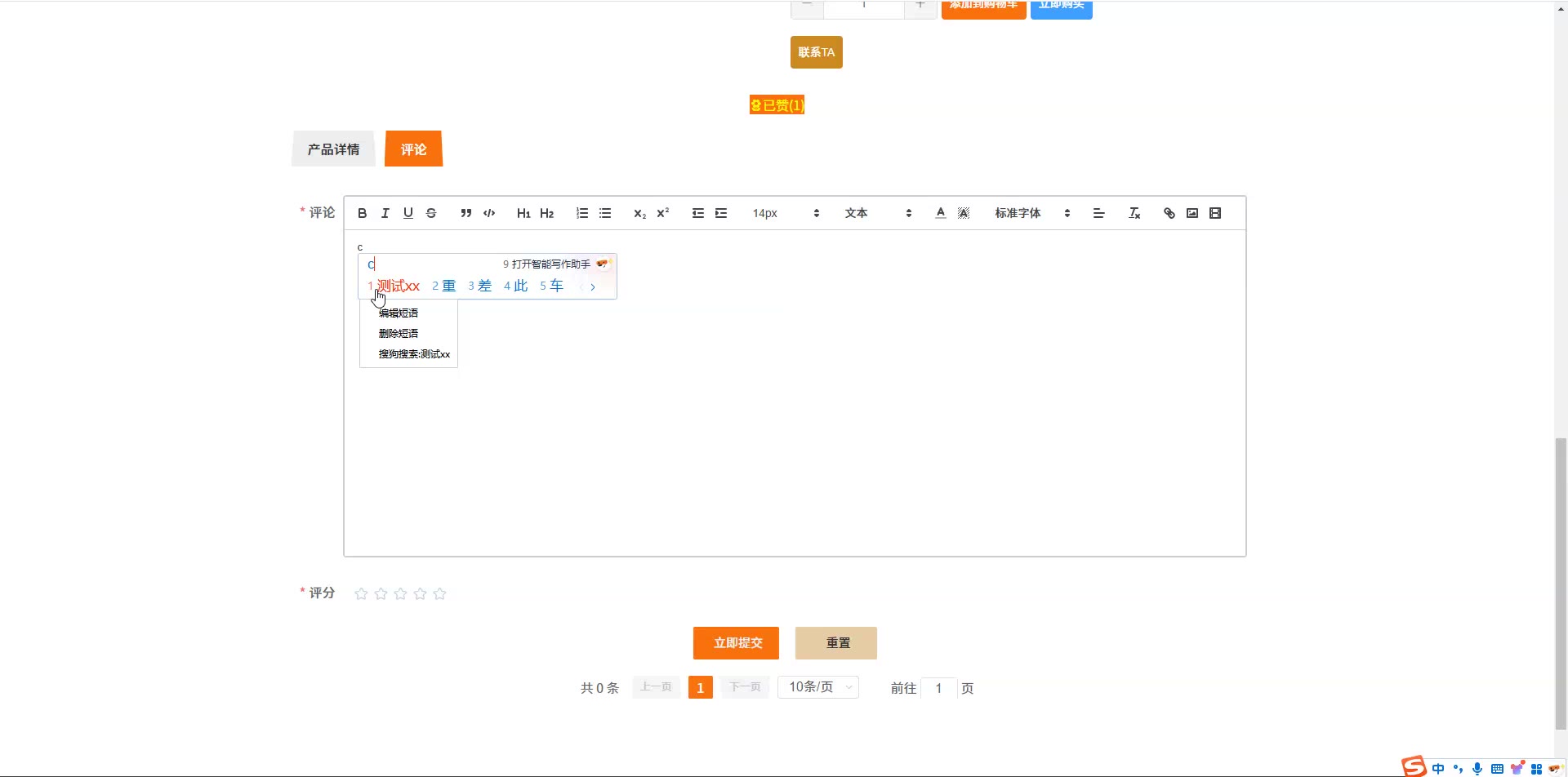Start an ordered numbered list

click(582, 213)
